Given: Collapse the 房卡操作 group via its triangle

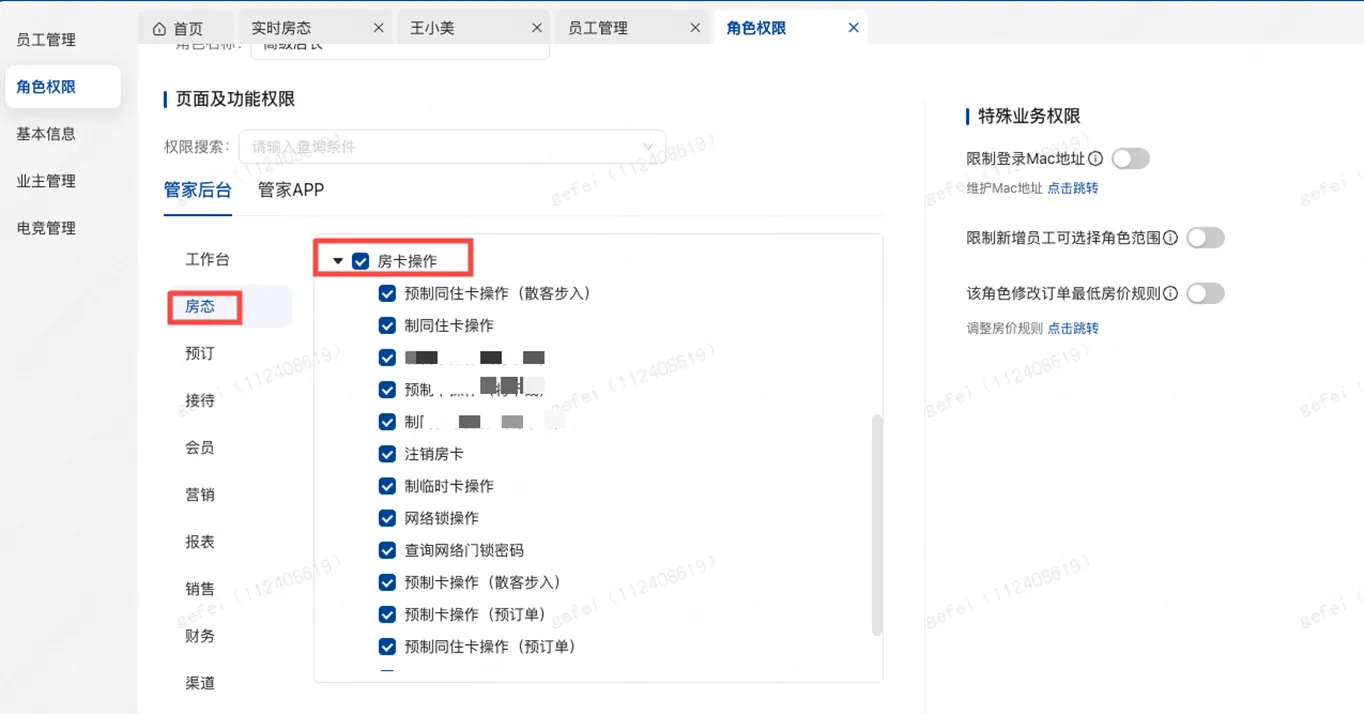Looking at the screenshot, I should click(x=337, y=259).
